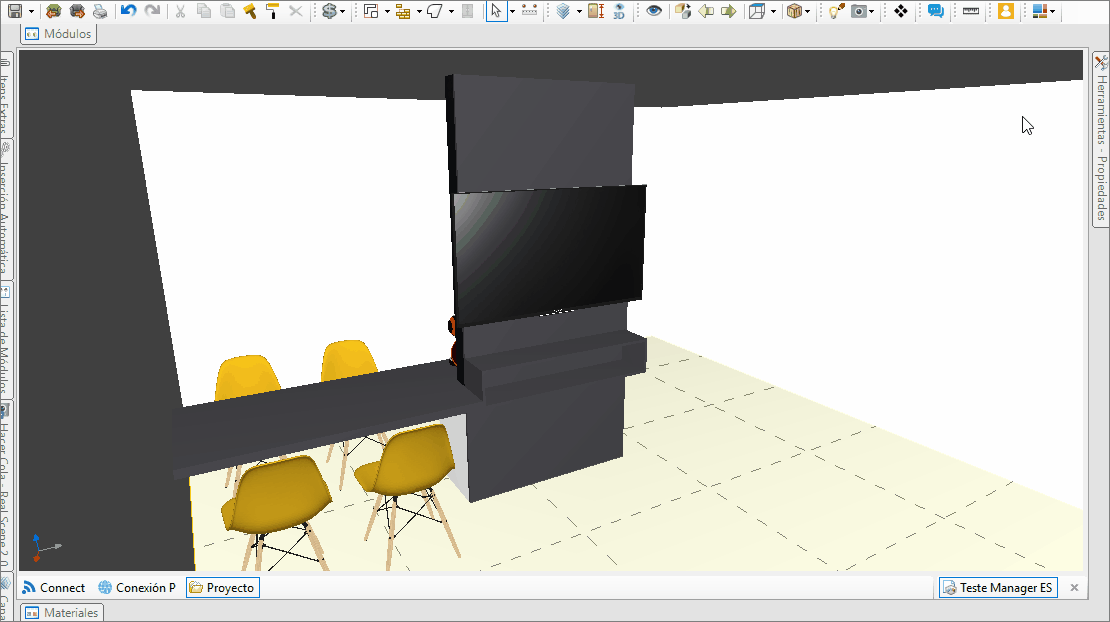Click the right arrow navigation icon
Image resolution: width=1110 pixels, height=622 pixels.
(x=728, y=11)
